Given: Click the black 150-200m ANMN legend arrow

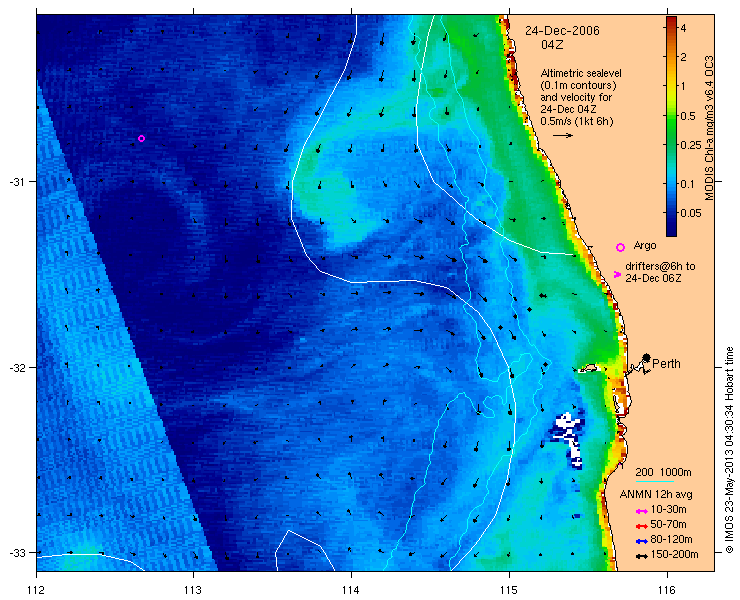Looking at the screenshot, I should tap(641, 557).
